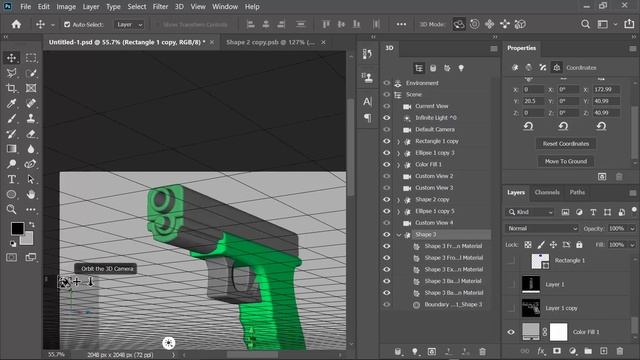Viewport: 640px width, 360px height.
Task: Select the Hand tool
Action: pyautogui.click(x=31, y=194)
